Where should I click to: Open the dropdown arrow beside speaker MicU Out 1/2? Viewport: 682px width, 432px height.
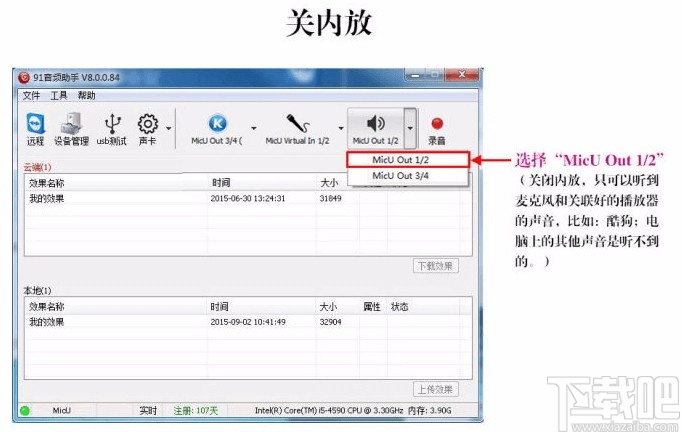pyautogui.click(x=410, y=128)
